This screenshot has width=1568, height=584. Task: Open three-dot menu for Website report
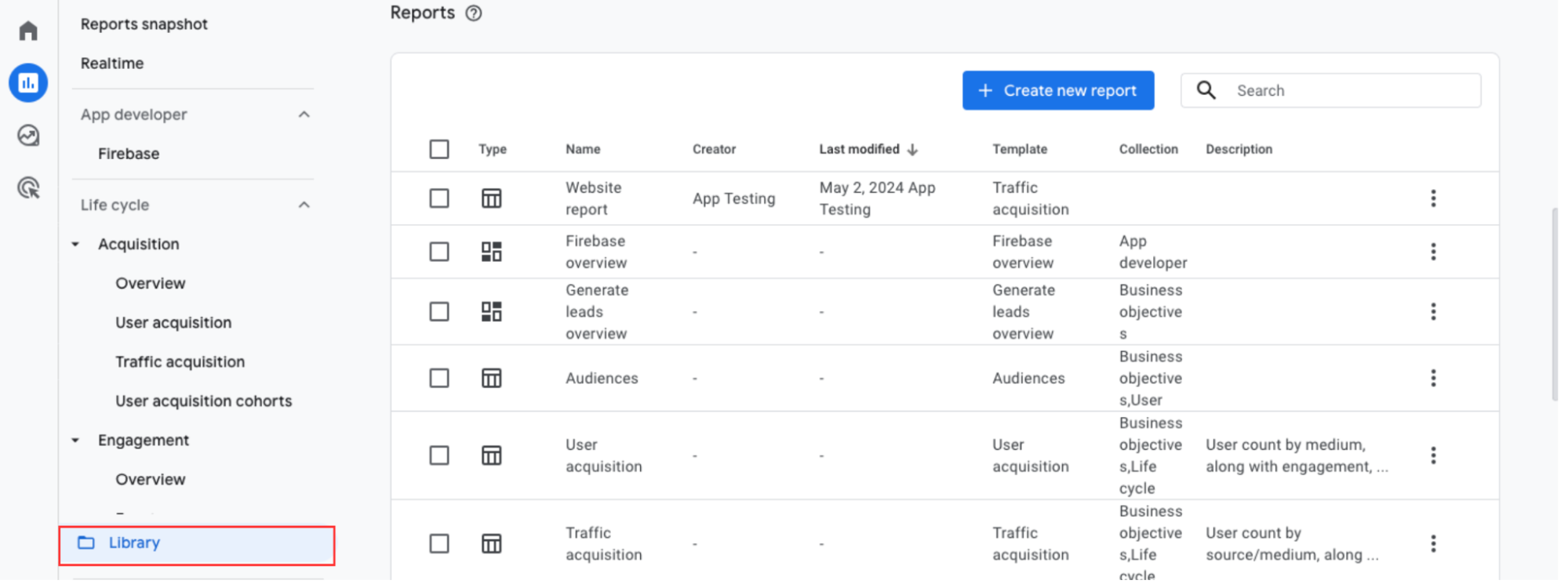click(x=1432, y=198)
